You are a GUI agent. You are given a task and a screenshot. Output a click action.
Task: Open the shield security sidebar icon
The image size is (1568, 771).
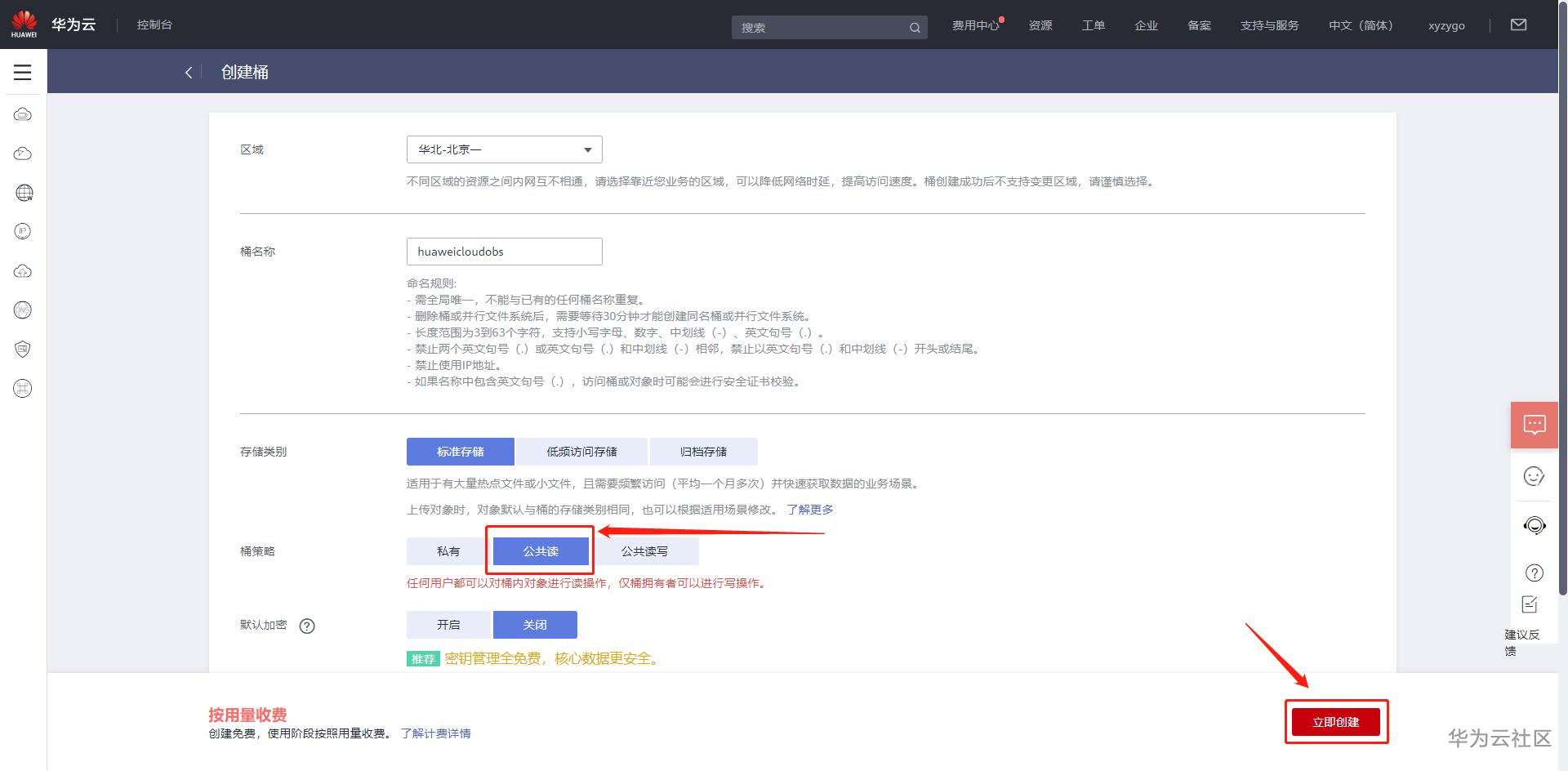click(23, 350)
